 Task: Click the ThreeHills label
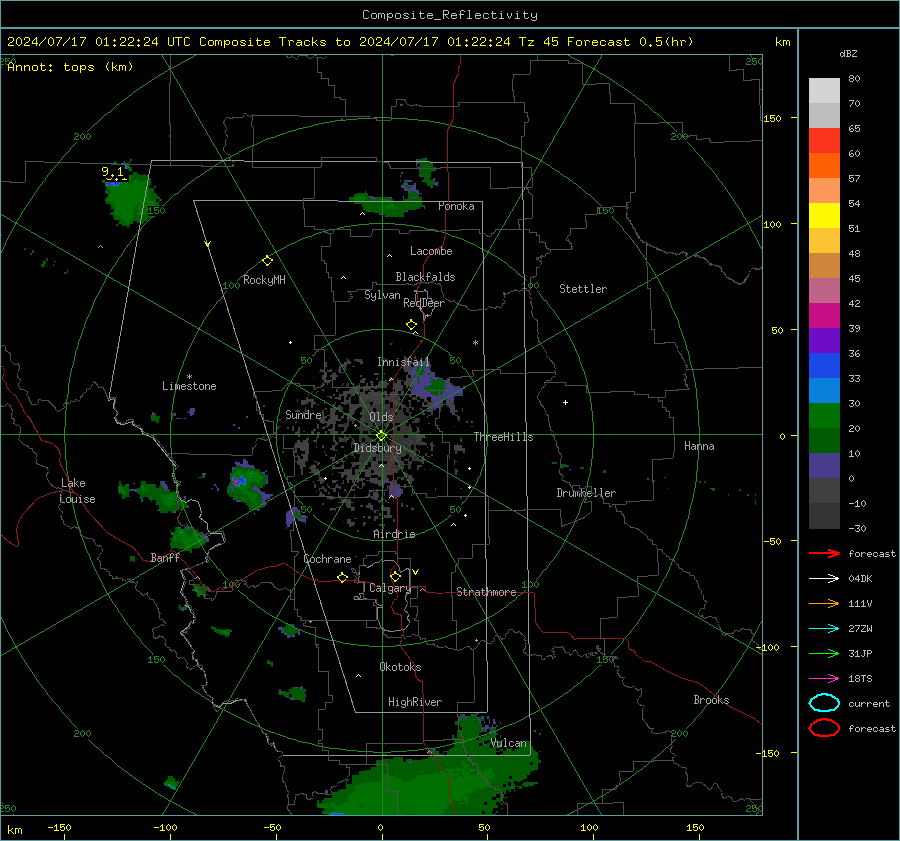pos(503,437)
